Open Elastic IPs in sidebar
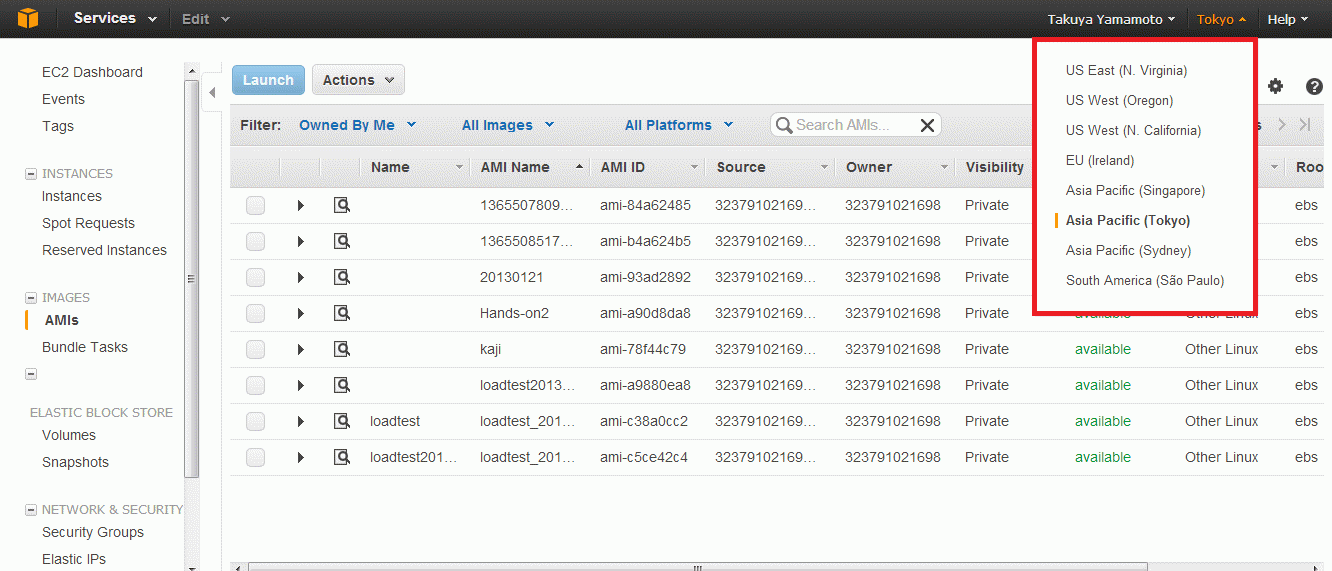The image size is (1332, 571). pyautogui.click(x=74, y=559)
